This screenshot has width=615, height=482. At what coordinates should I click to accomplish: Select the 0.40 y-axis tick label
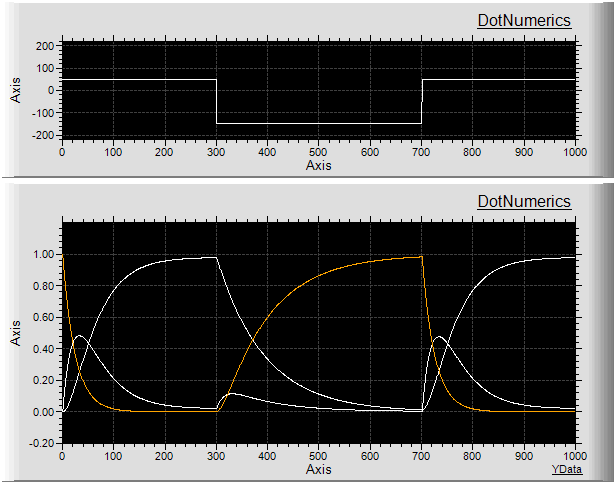point(44,349)
